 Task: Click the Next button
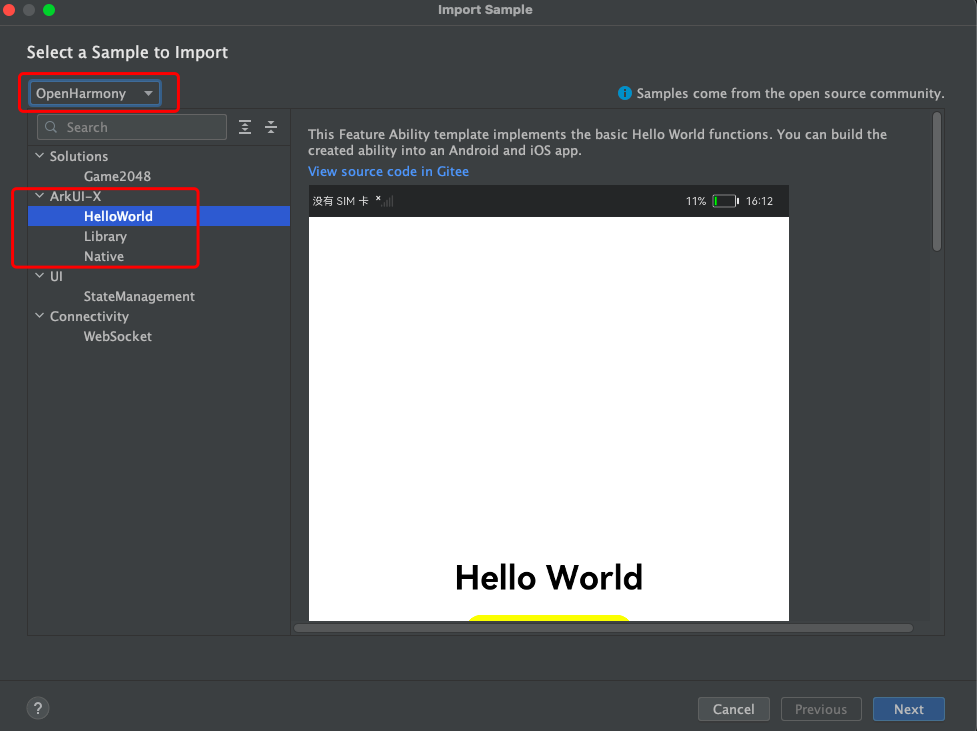point(908,709)
